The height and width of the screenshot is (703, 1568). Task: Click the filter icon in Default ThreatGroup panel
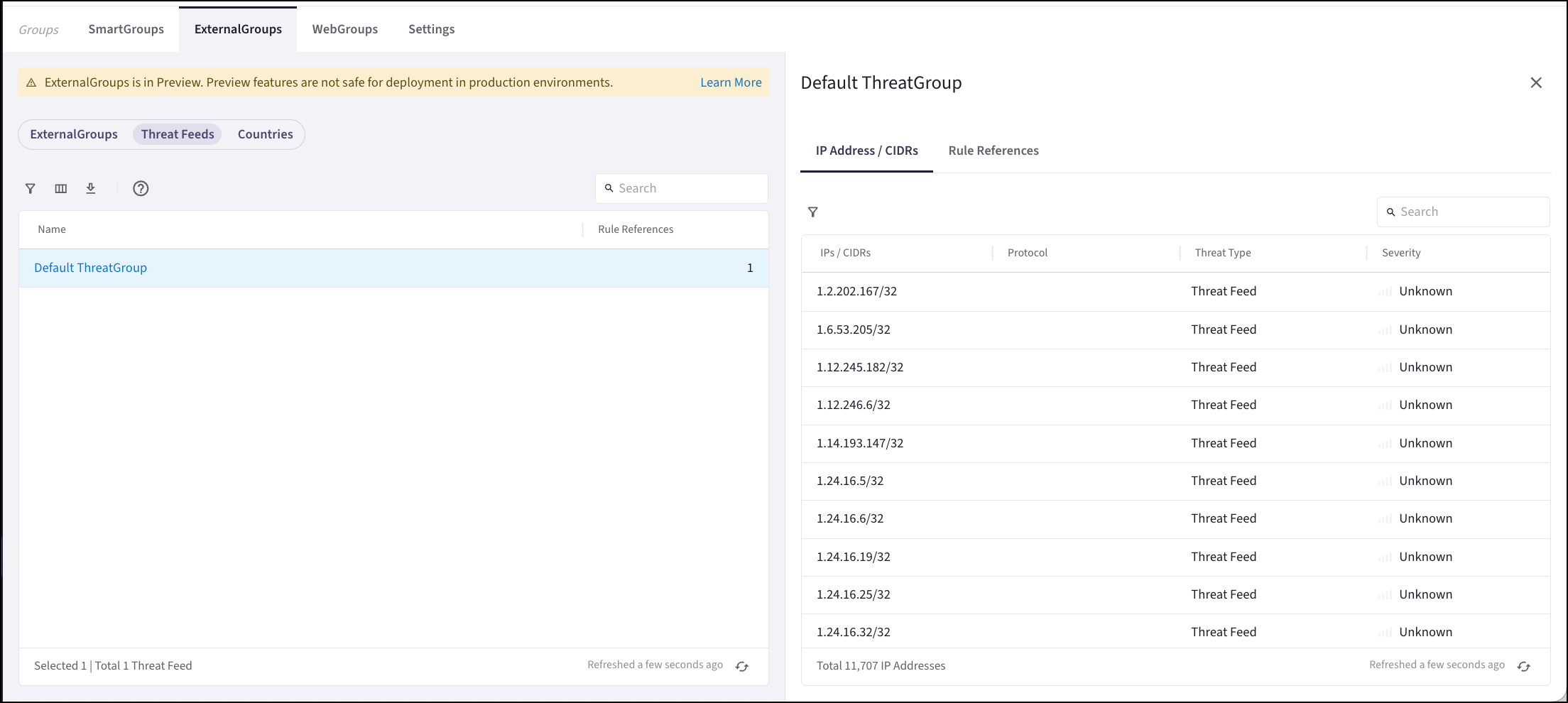click(x=813, y=212)
